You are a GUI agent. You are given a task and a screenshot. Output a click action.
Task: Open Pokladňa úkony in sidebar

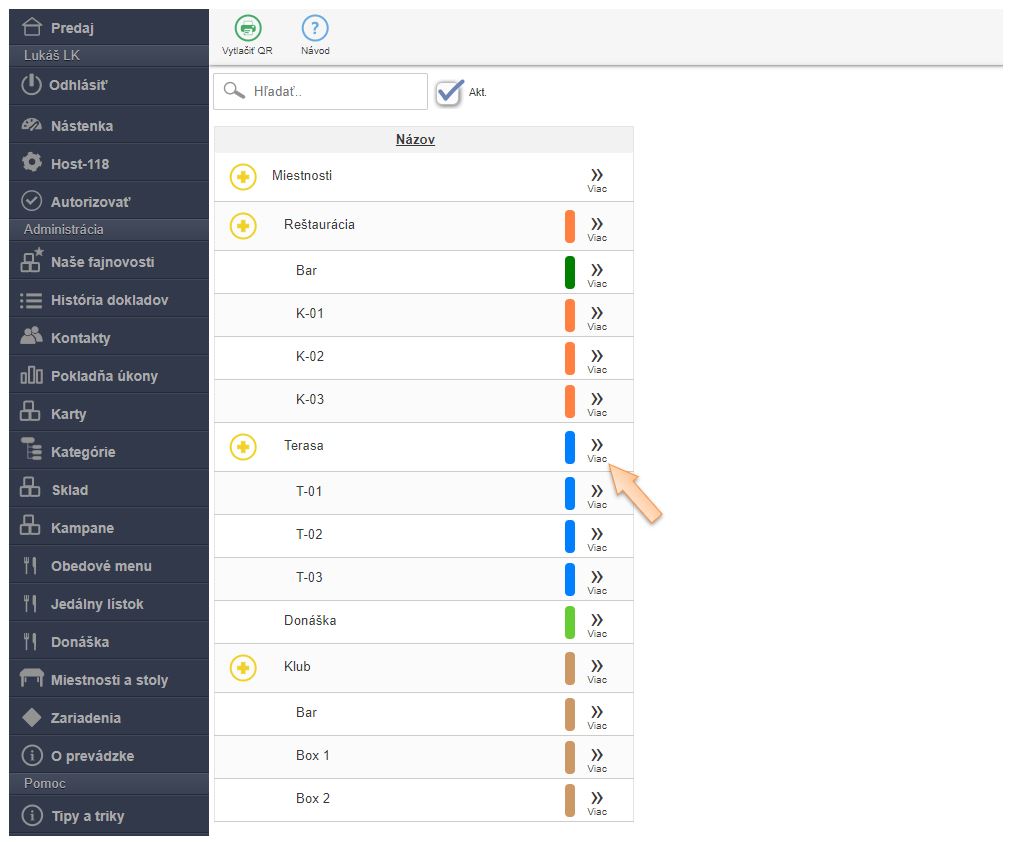coord(103,376)
